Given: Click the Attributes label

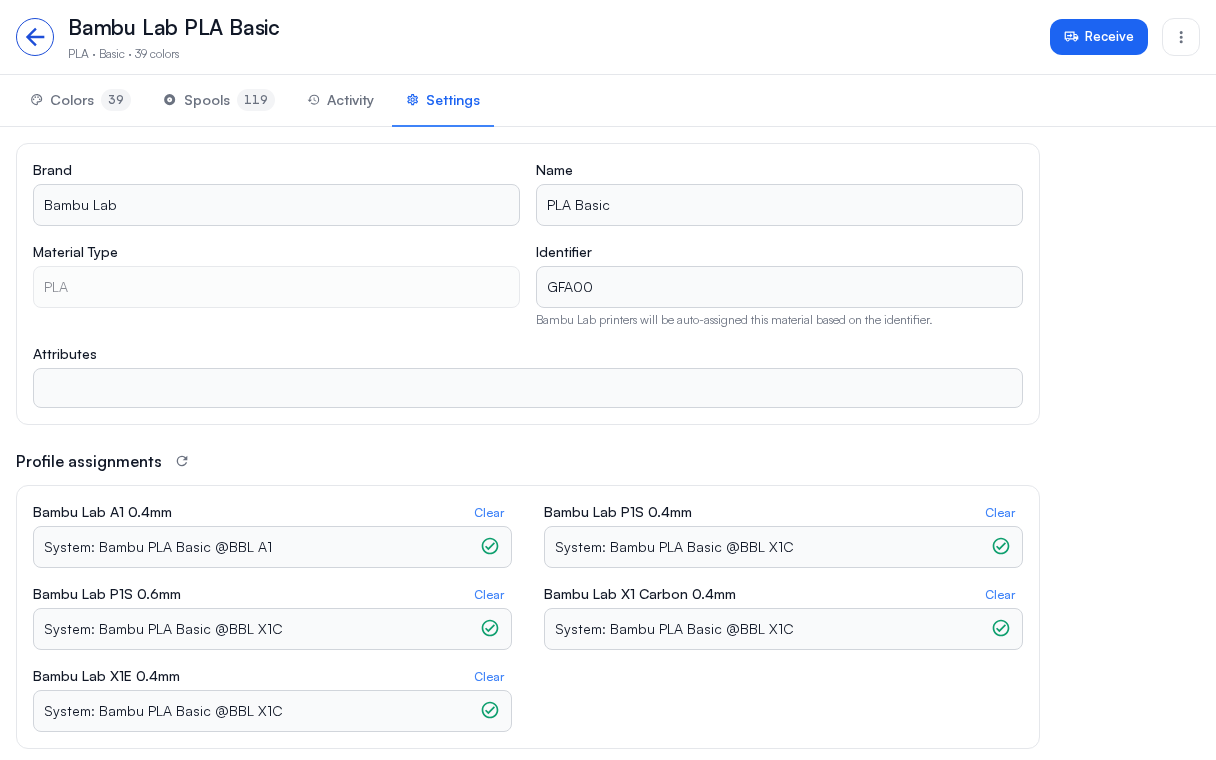Looking at the screenshot, I should point(65,354).
